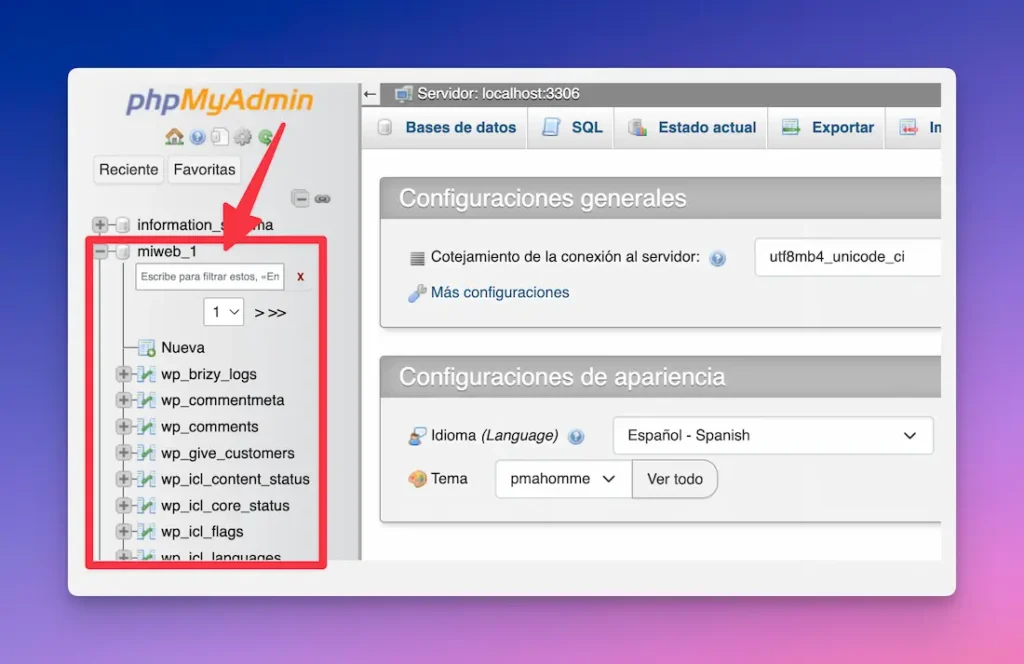Open the Idioma dropdown for Español - Spanish
1024x664 pixels.
click(772, 435)
